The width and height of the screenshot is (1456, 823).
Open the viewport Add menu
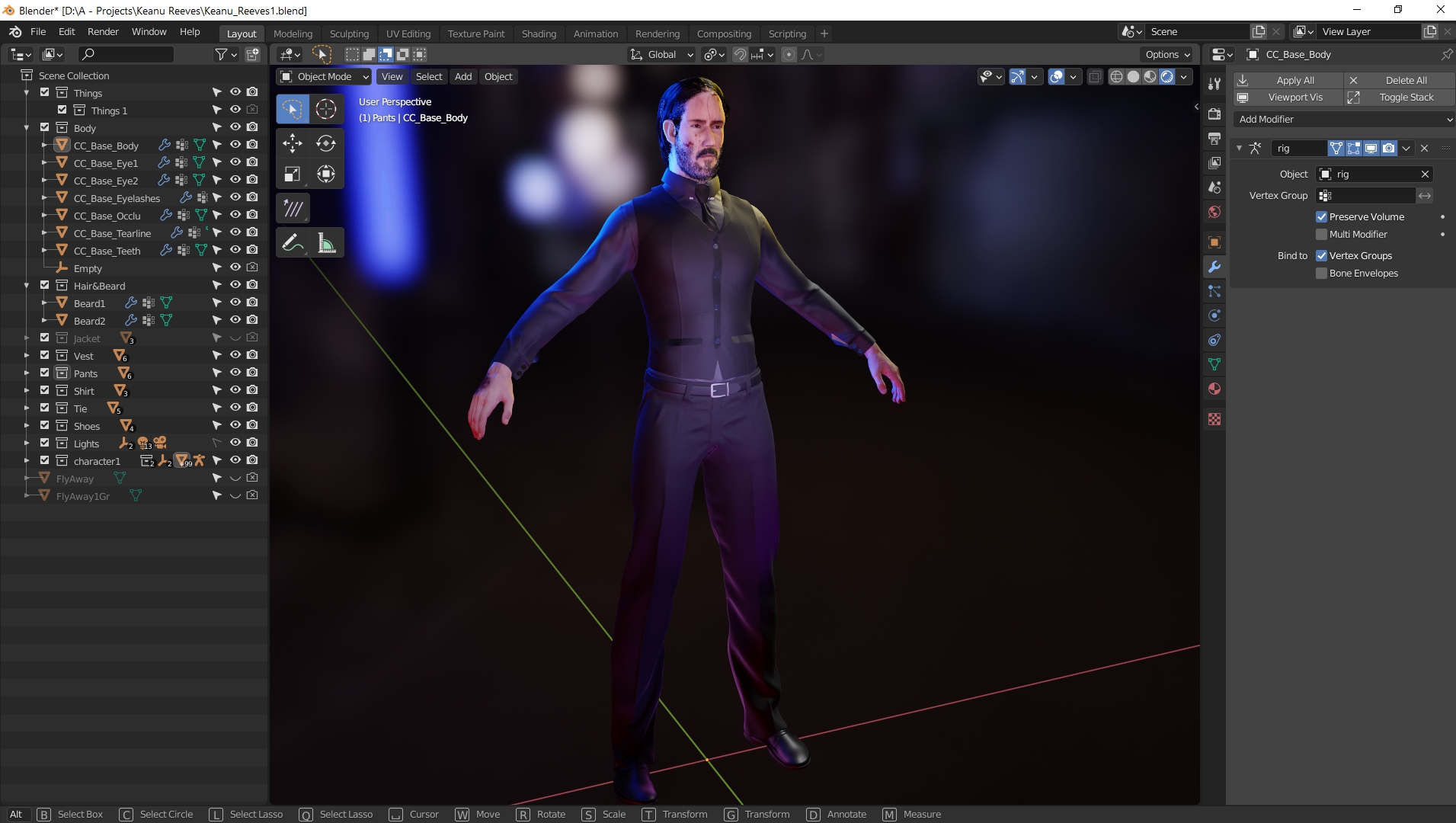coord(463,76)
